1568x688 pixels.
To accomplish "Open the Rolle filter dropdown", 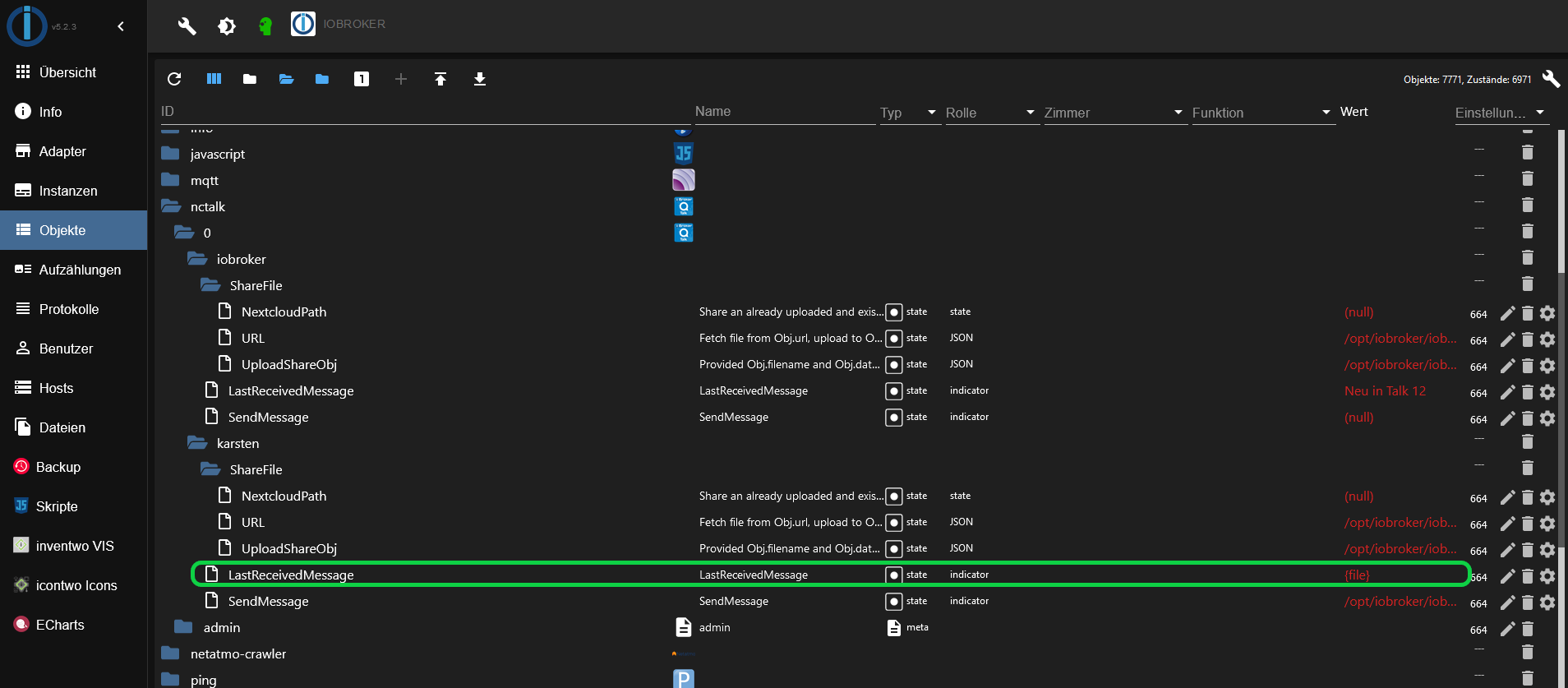I will coord(992,113).
